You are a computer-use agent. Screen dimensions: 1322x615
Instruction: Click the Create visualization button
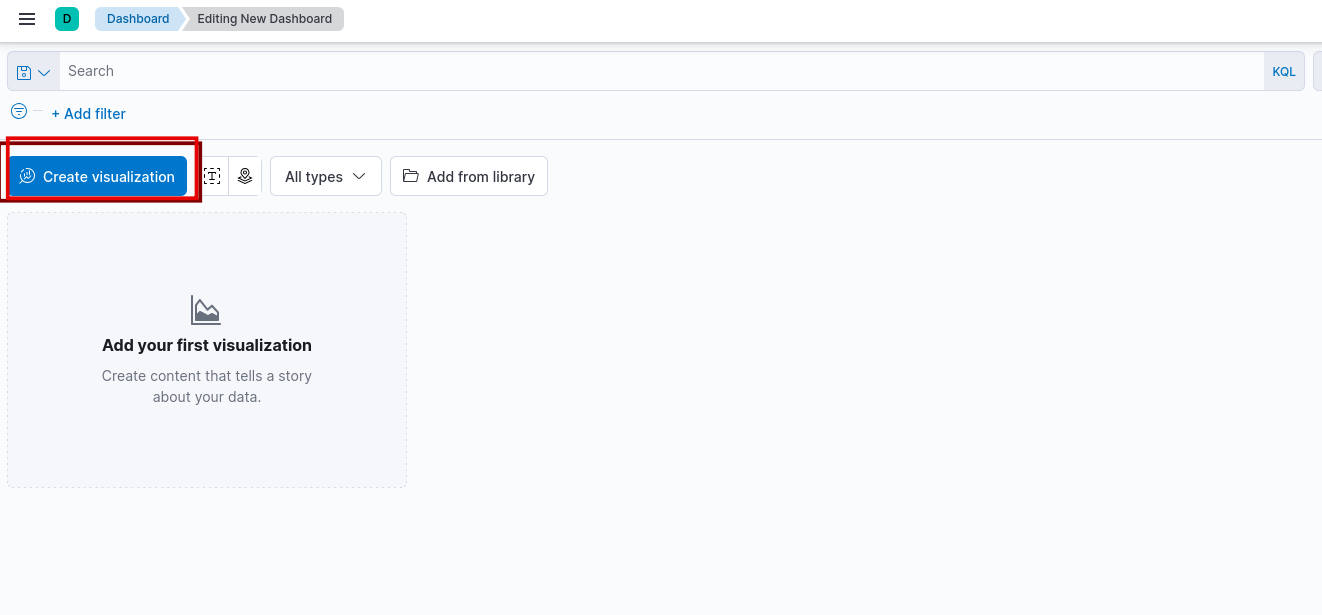pos(108,176)
